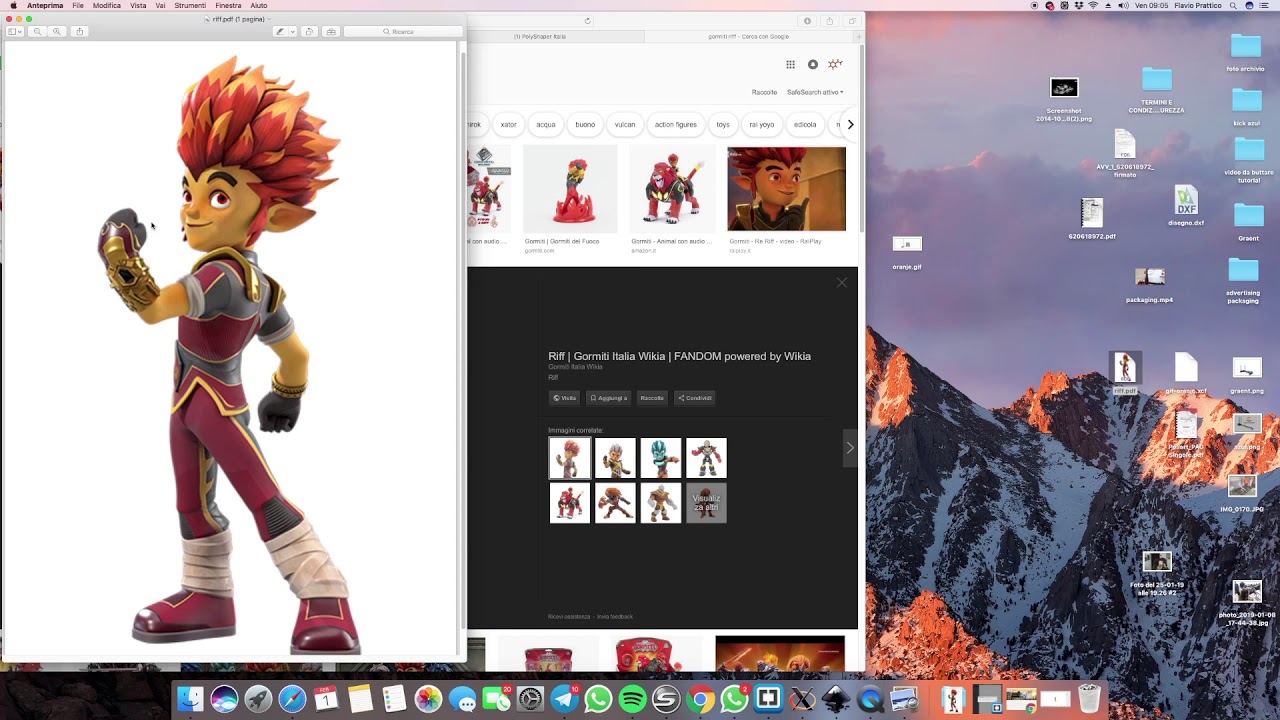Select the vulcan filter chip
Image resolution: width=1280 pixels, height=720 pixels.
[625, 125]
